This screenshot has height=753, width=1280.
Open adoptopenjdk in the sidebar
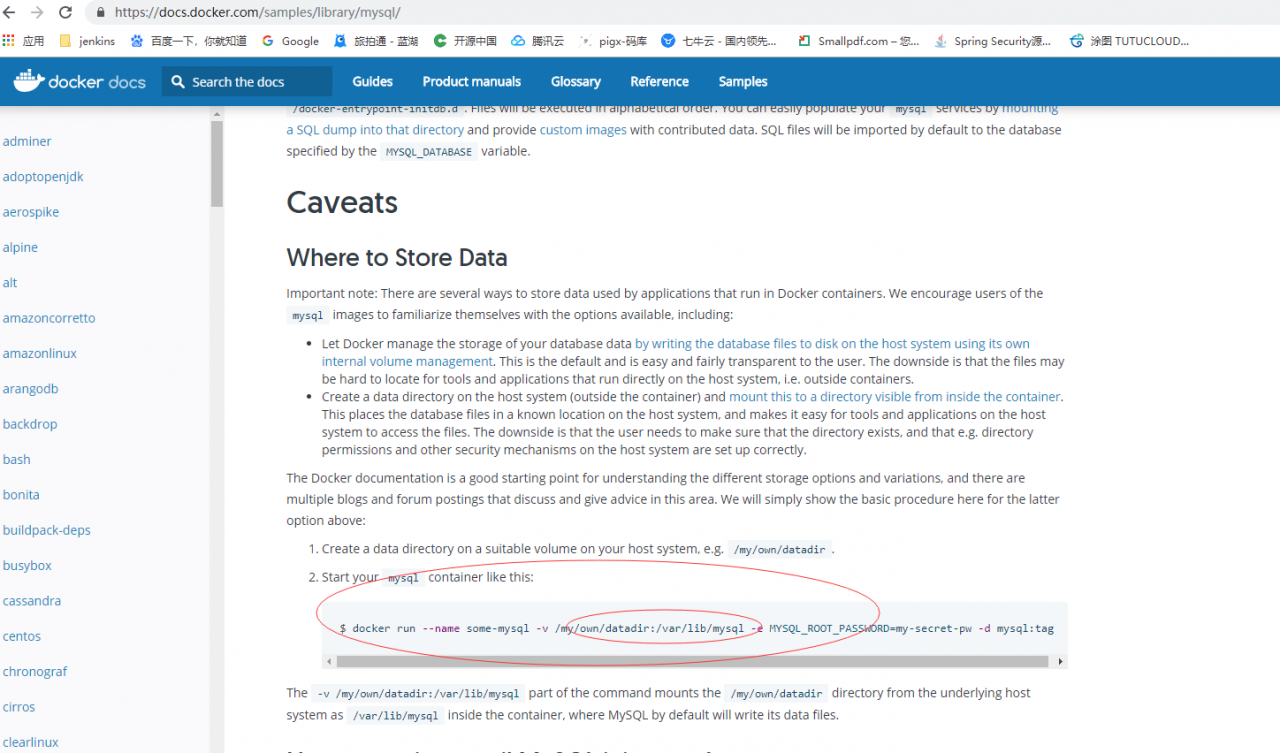tap(43, 176)
